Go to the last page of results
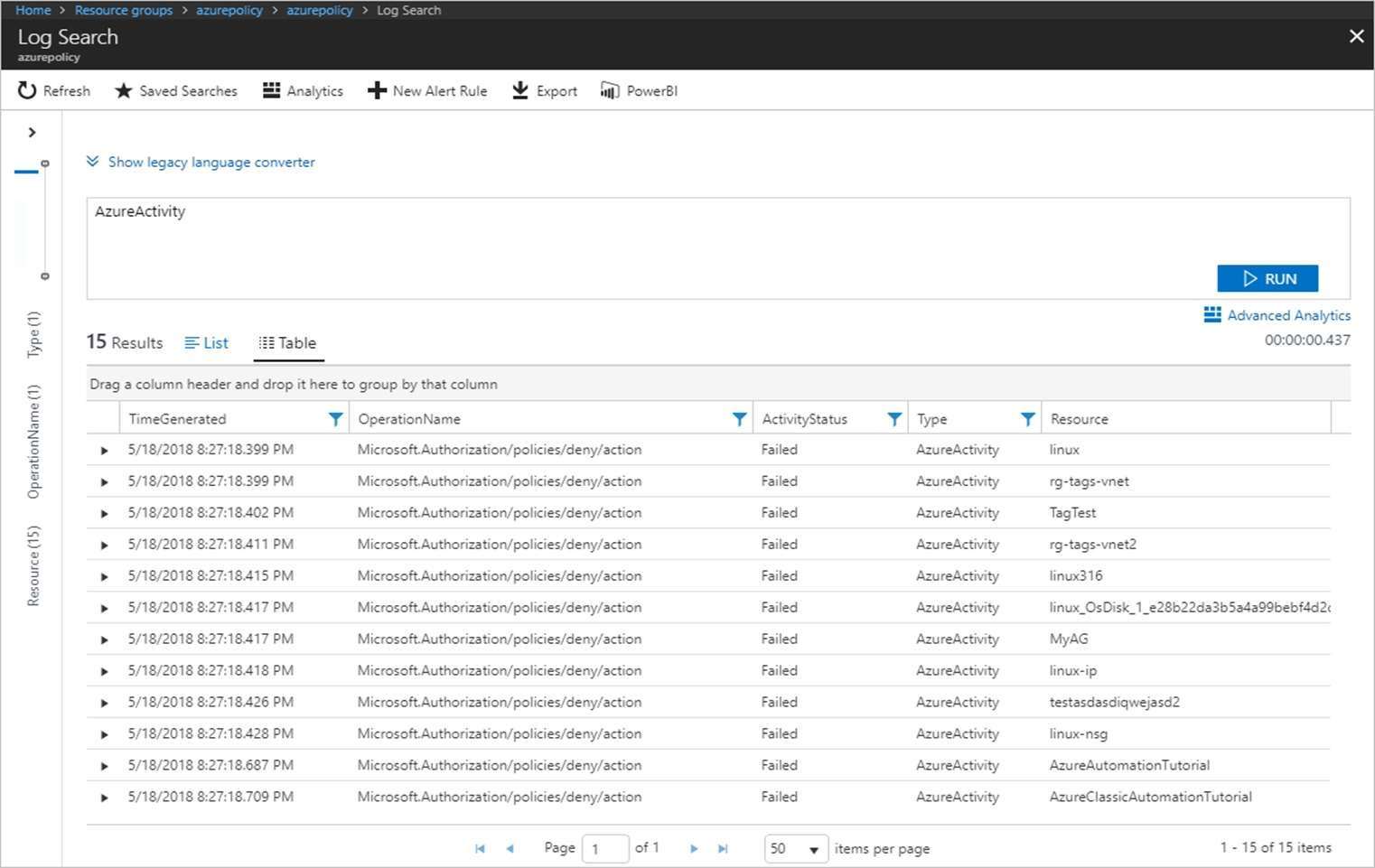The width and height of the screenshot is (1375, 868). pyautogui.click(x=723, y=849)
